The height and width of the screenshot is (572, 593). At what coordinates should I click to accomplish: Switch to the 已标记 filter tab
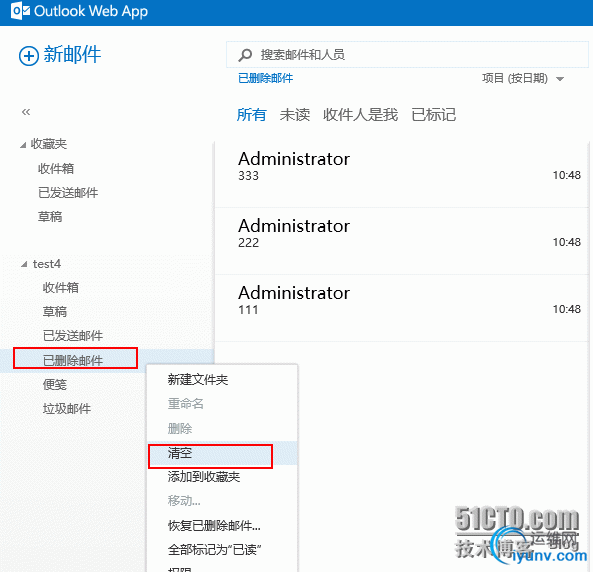434,115
